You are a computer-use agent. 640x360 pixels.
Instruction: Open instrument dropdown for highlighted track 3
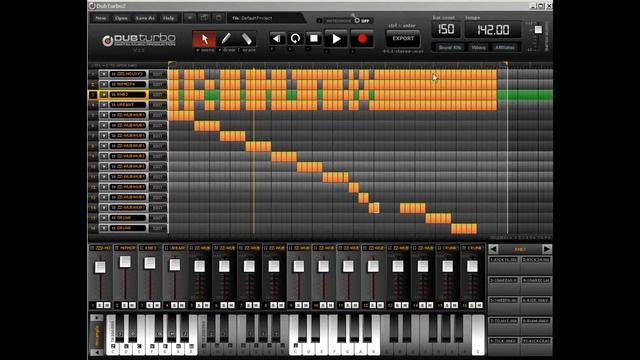pos(104,94)
